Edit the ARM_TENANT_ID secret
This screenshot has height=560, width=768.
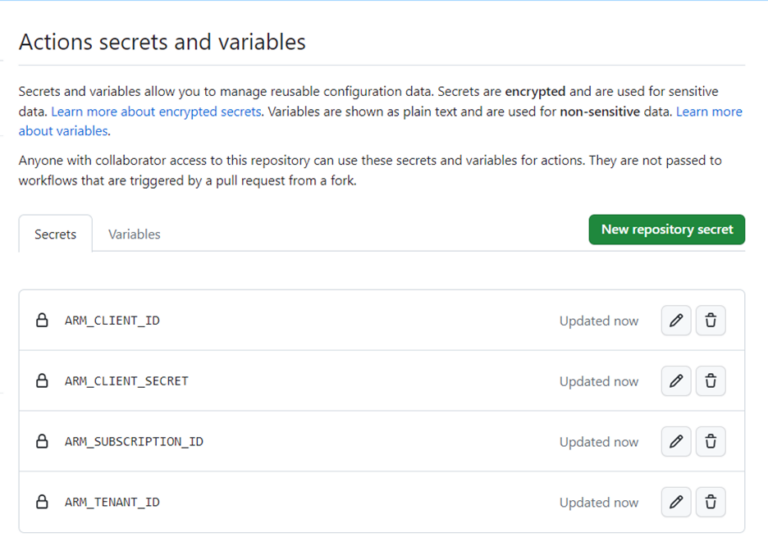point(676,502)
